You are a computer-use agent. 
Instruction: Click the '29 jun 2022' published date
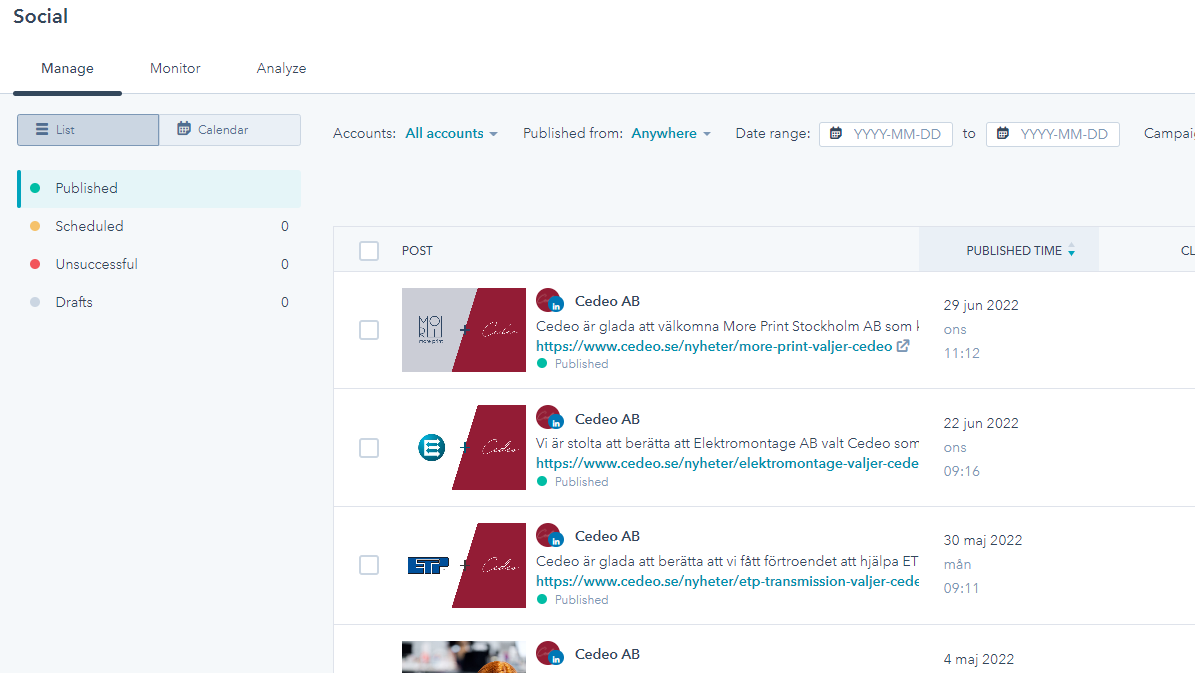(981, 306)
